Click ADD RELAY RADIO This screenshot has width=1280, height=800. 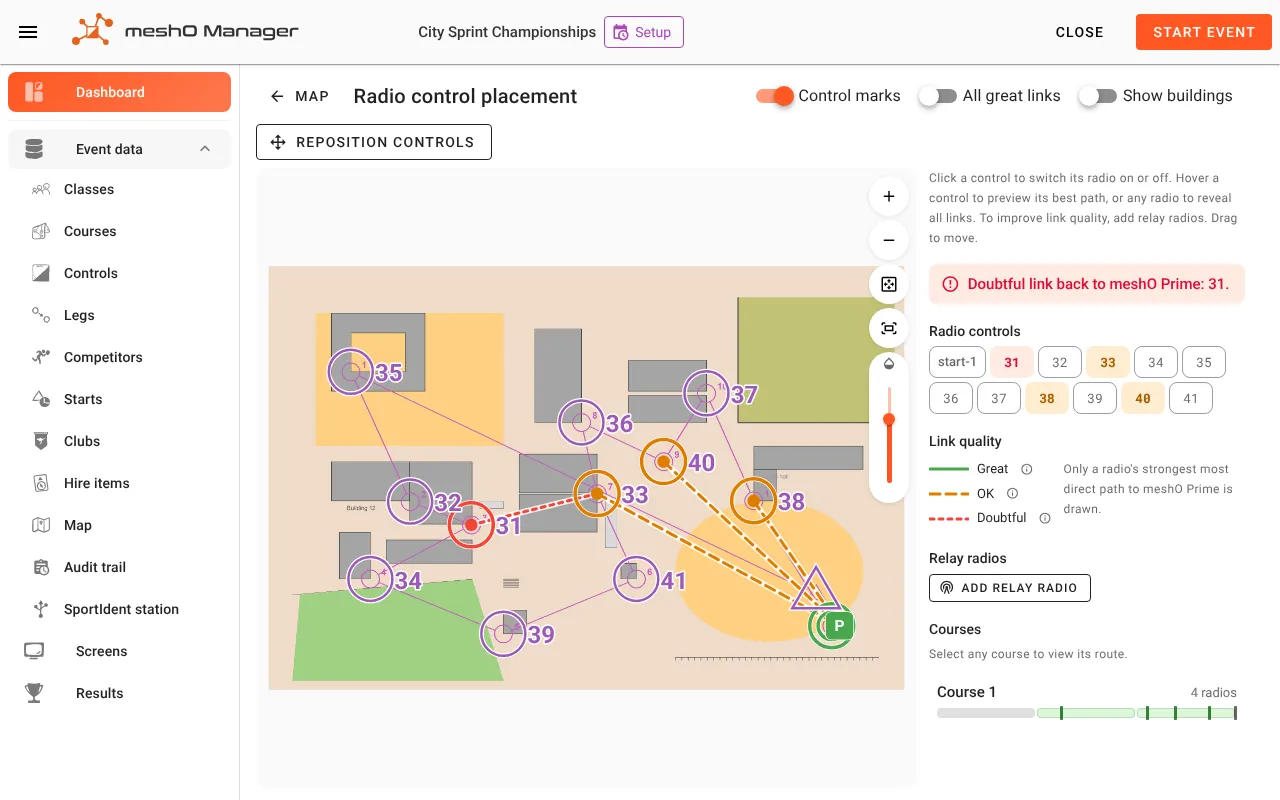coord(1010,588)
